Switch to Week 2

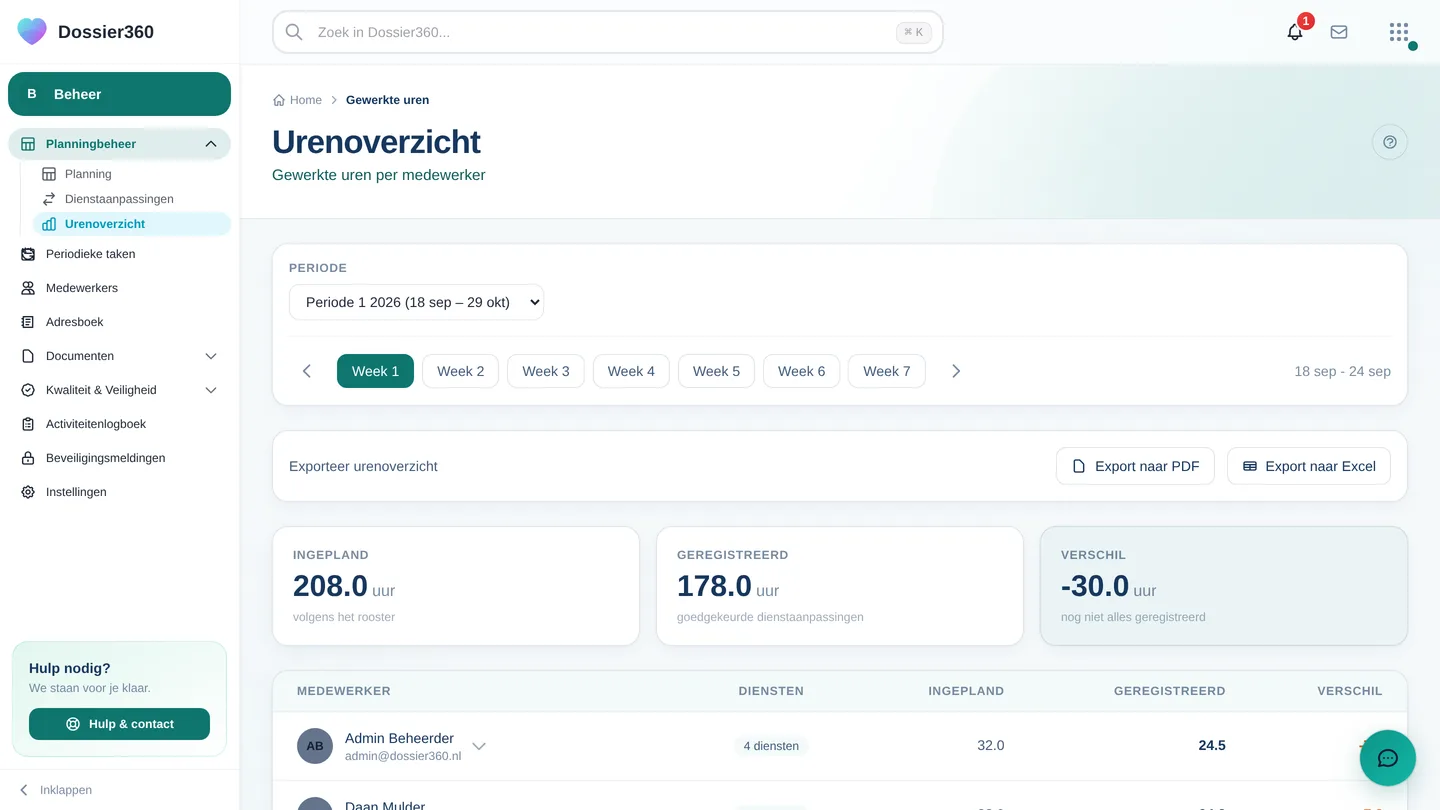pyautogui.click(x=460, y=371)
